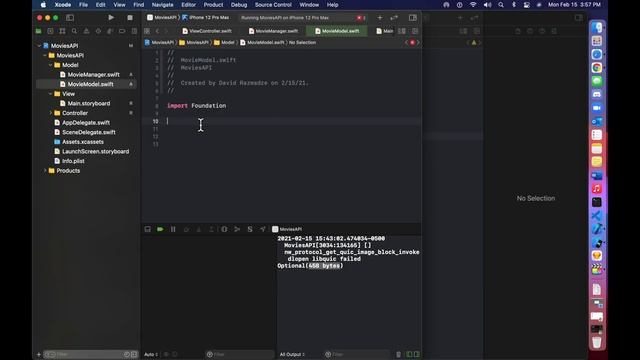Image resolution: width=640 pixels, height=360 pixels.
Task: Select the Issue navigator warning icon
Action: point(86,31)
